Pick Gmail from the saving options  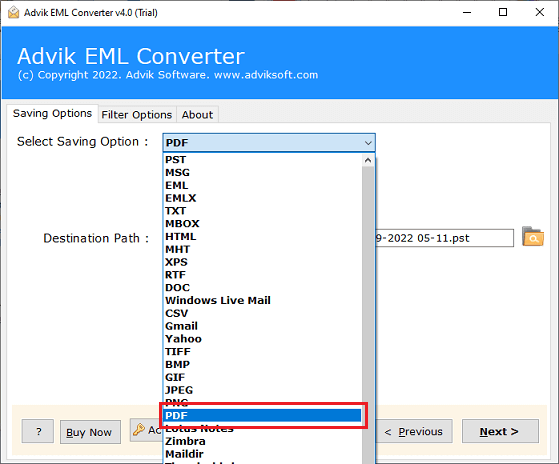[262, 326]
